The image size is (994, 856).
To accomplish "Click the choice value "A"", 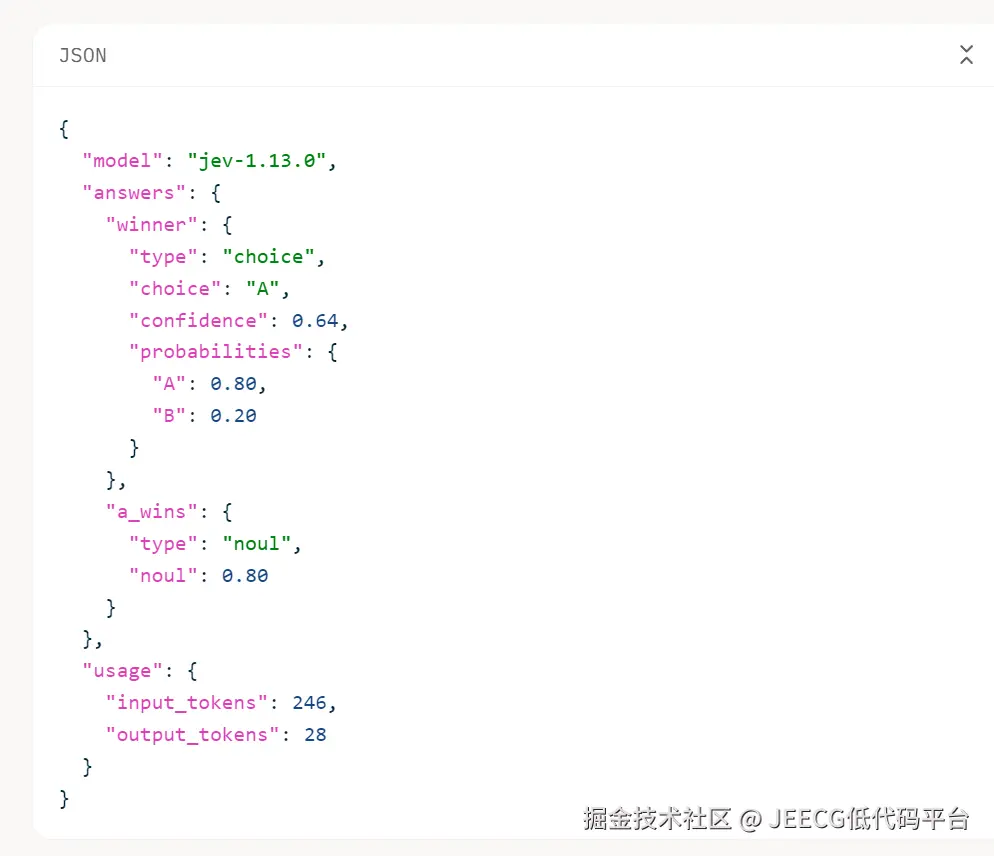I will click(262, 289).
